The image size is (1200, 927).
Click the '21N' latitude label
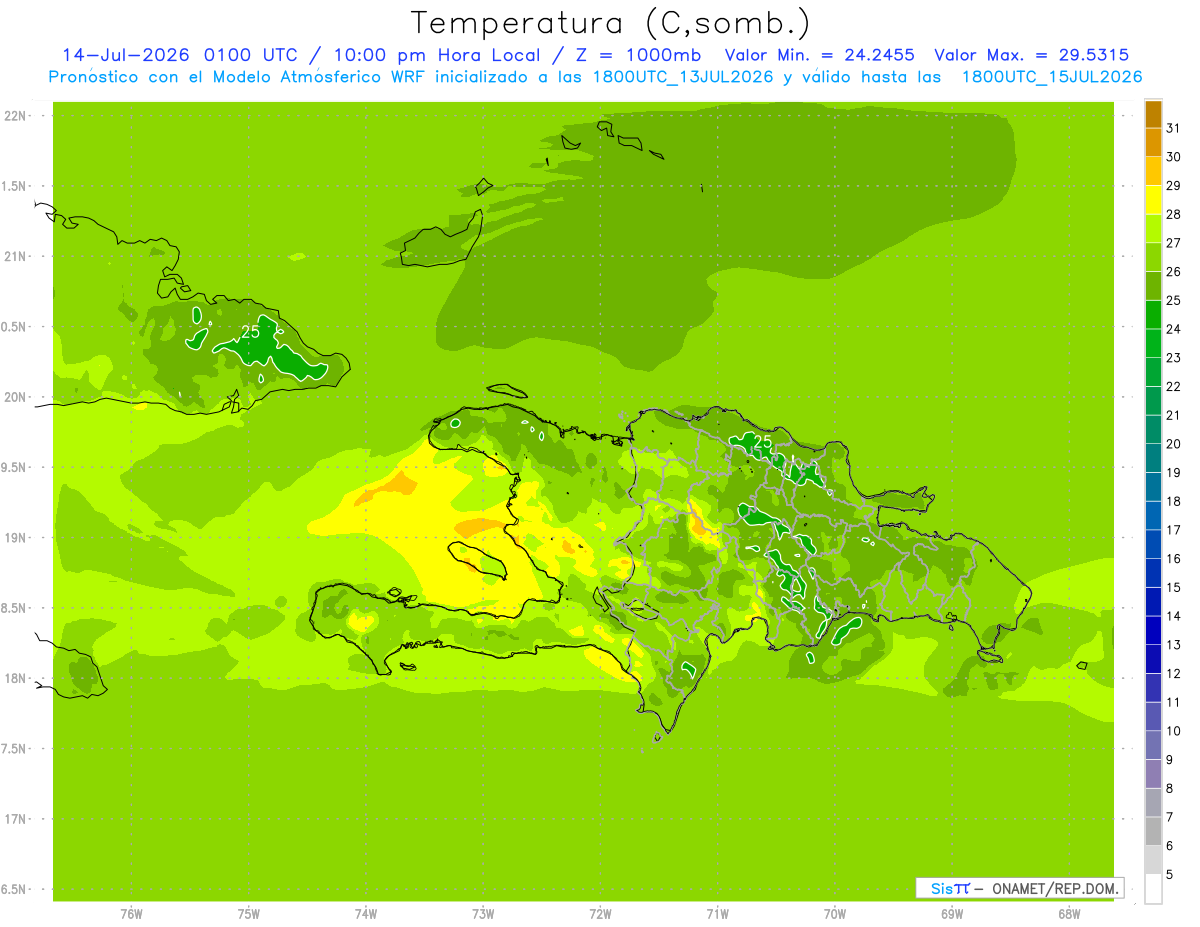point(15,256)
